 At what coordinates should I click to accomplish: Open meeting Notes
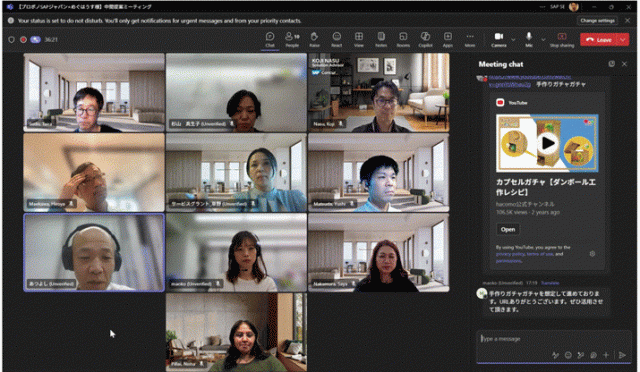(x=381, y=40)
